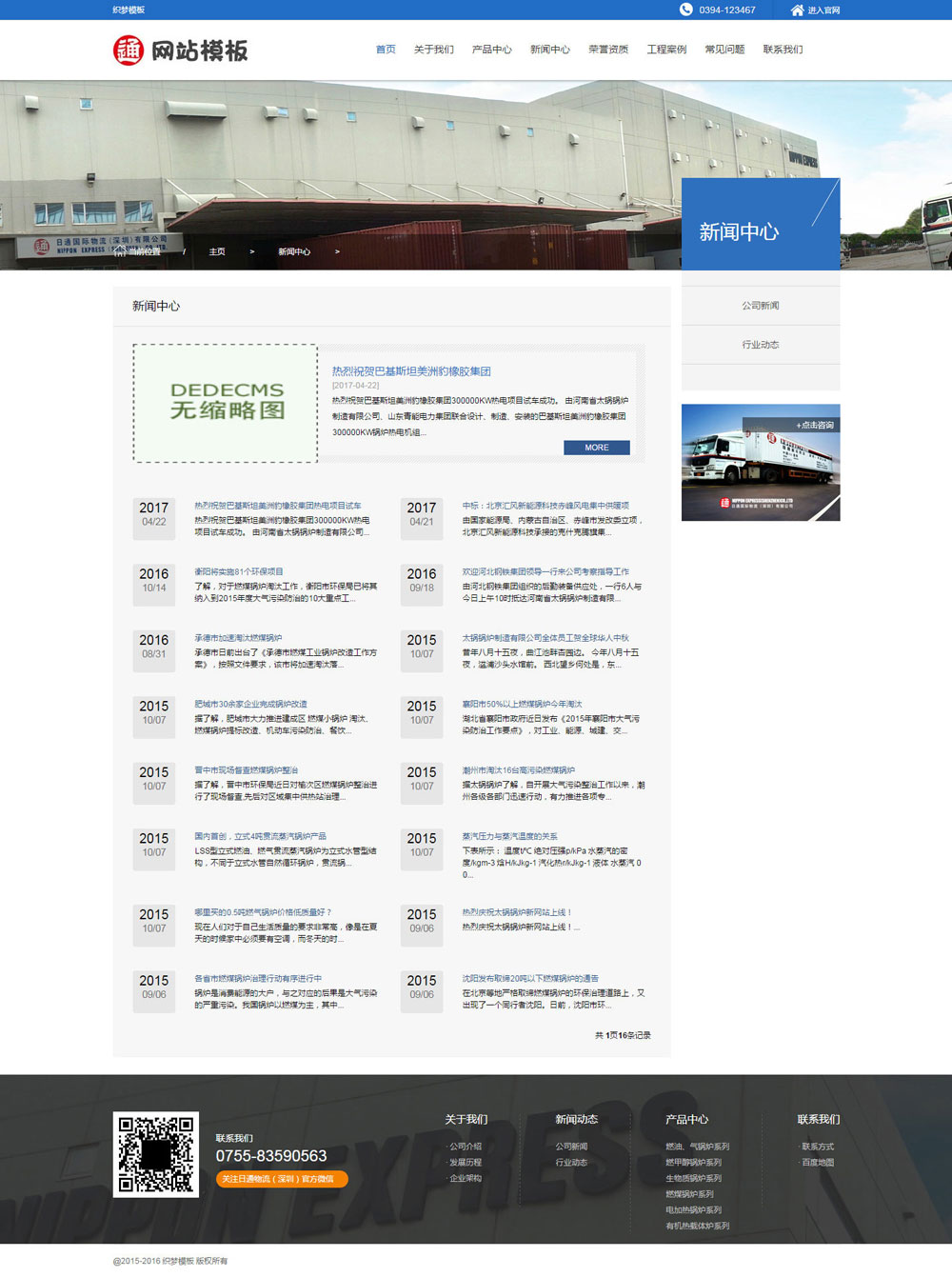Open 首页 in the navigation menu
The width and height of the screenshot is (952, 1277).
point(386,50)
